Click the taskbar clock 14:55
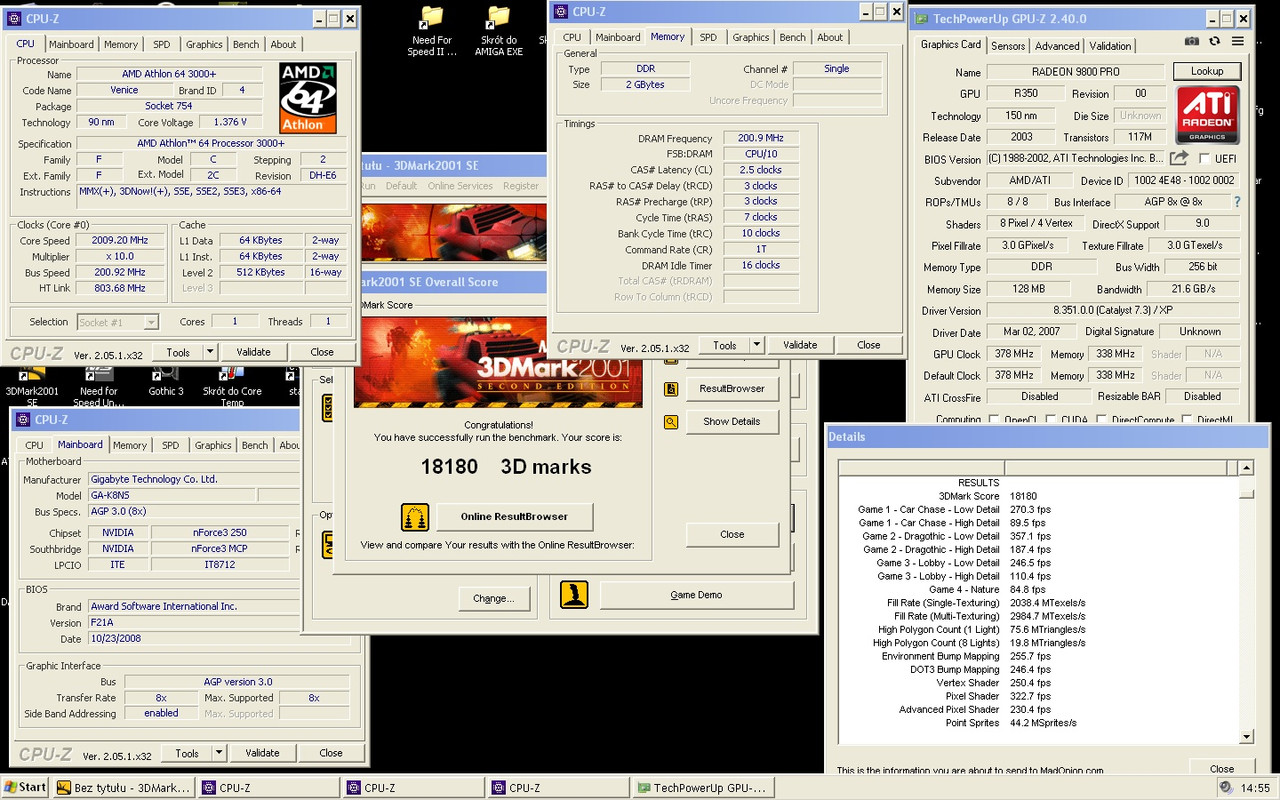The height and width of the screenshot is (800, 1280). [1255, 788]
